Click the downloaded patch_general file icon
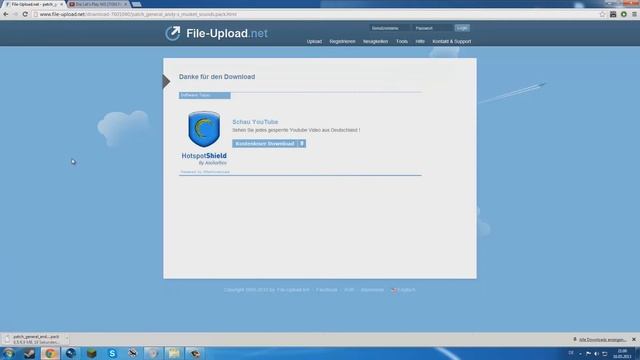This screenshot has height=360, width=640. pyautogui.click(x=7, y=339)
